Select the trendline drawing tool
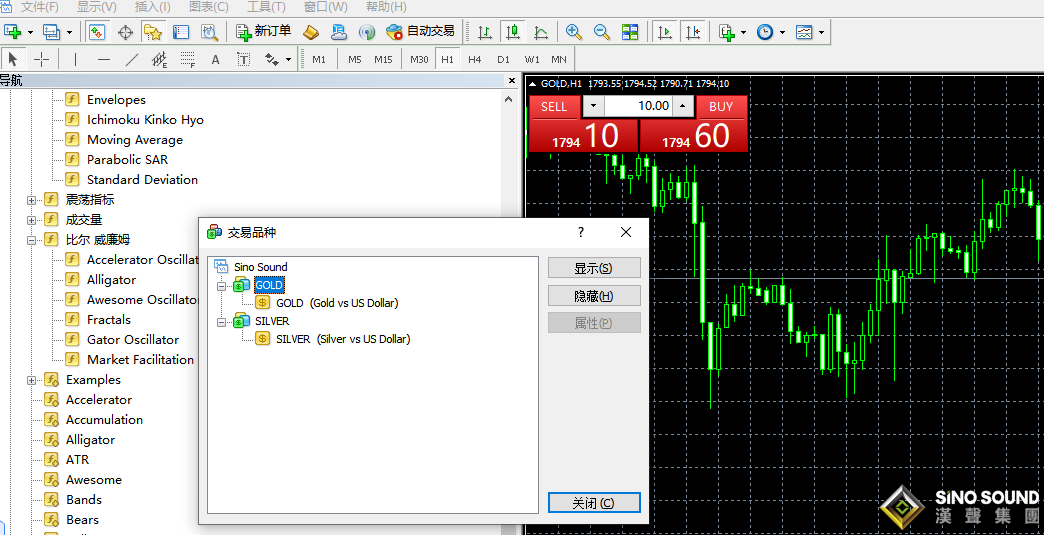This screenshot has height=535, width=1044. [x=132, y=59]
